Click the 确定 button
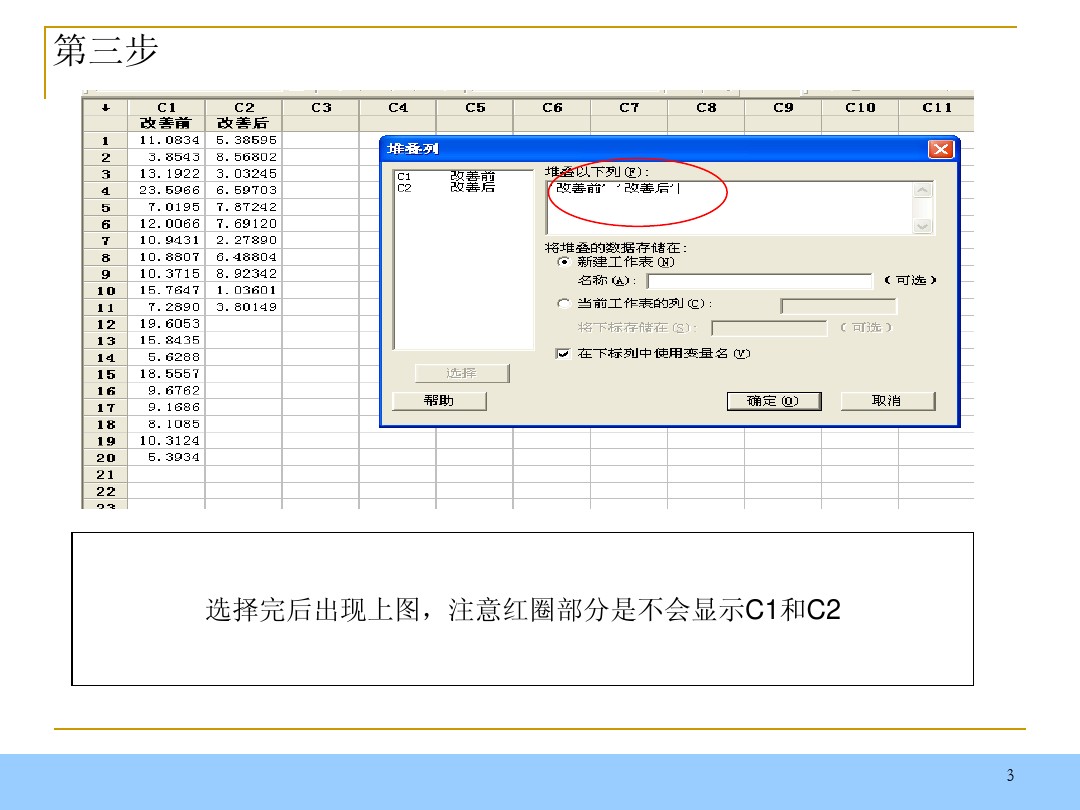1080x810 pixels. pyautogui.click(x=775, y=400)
